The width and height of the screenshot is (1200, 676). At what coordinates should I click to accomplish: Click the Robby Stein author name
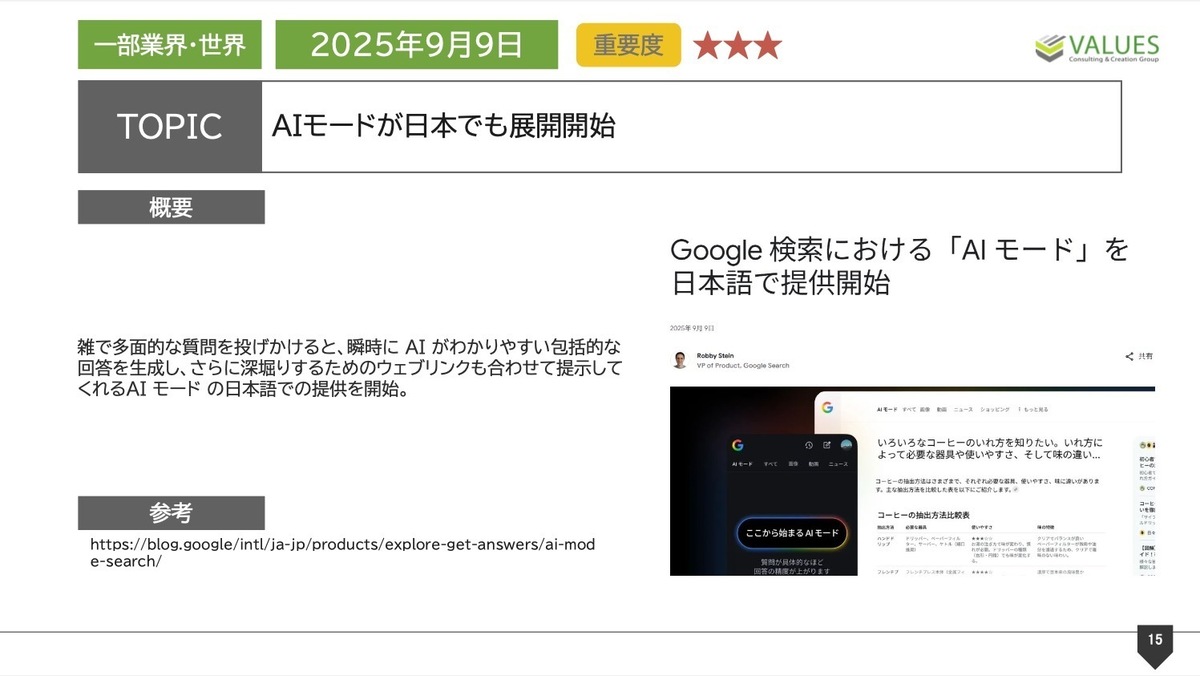pyautogui.click(x=715, y=355)
